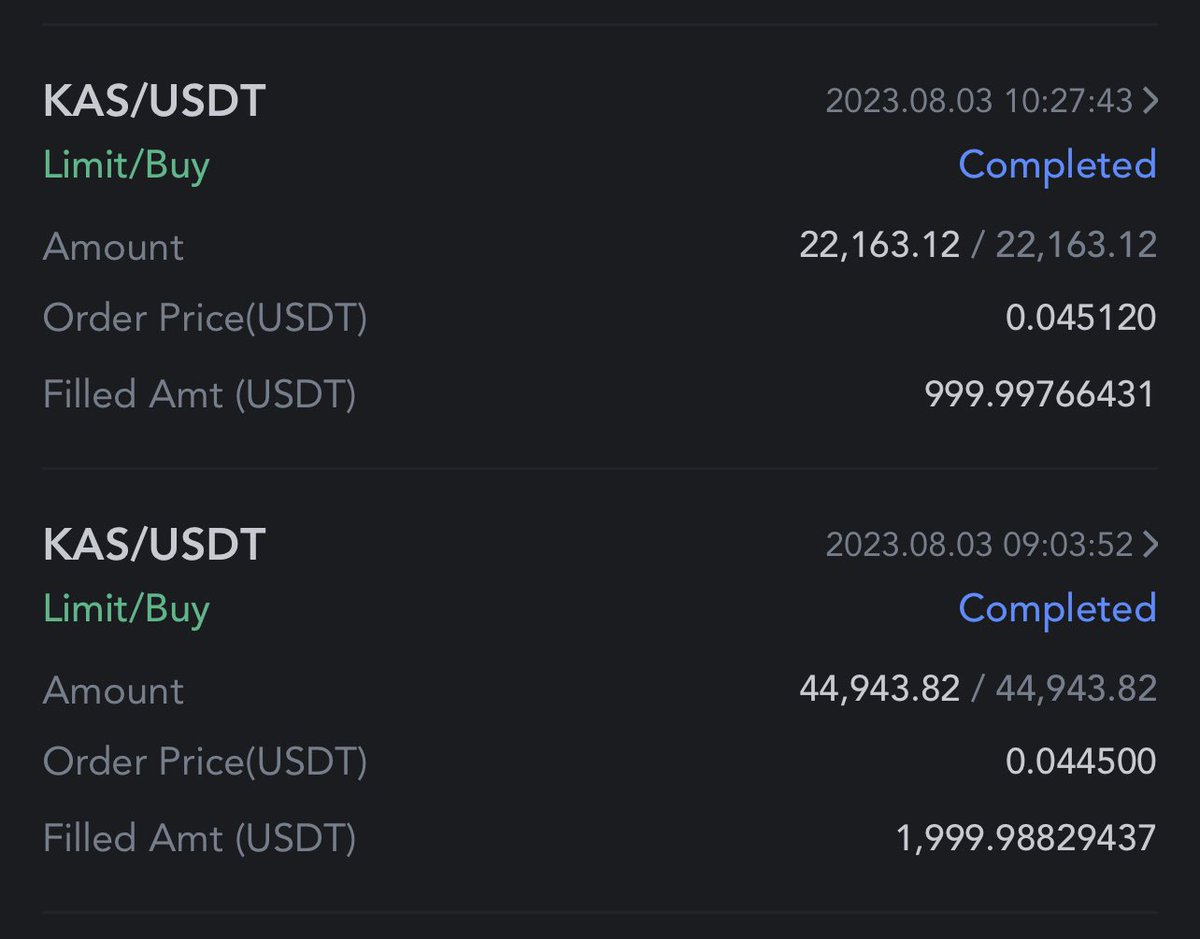Tap Completed status on the 44,943.82 order

coord(1057,609)
